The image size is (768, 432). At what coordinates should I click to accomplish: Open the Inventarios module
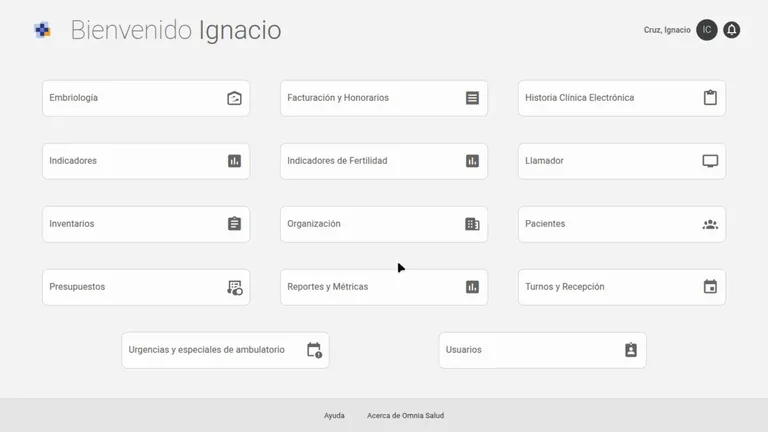point(146,224)
